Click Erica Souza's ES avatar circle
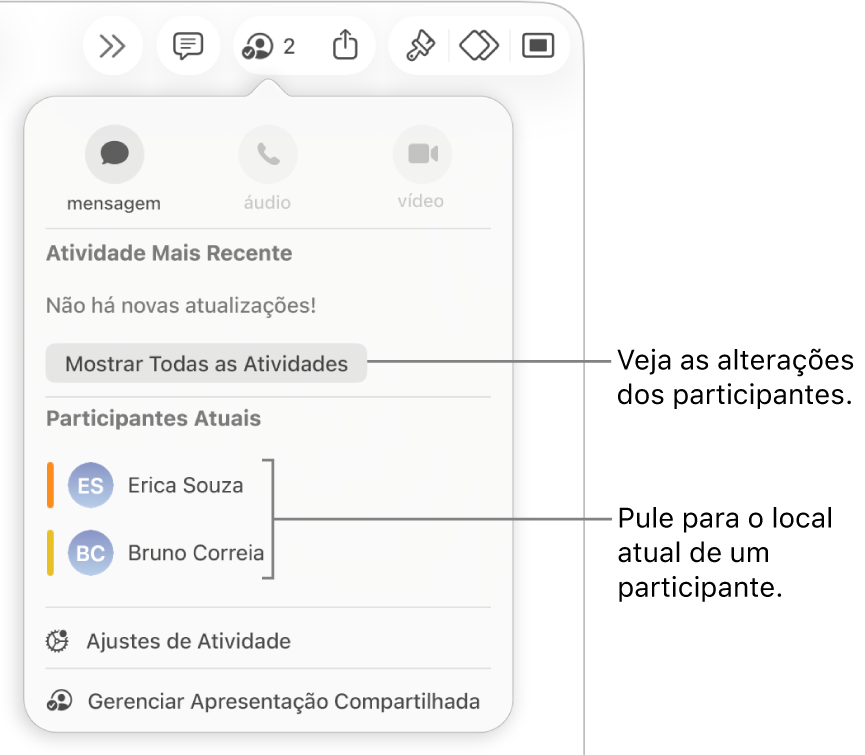Viewport: 865px width, 755px height. (x=90, y=485)
